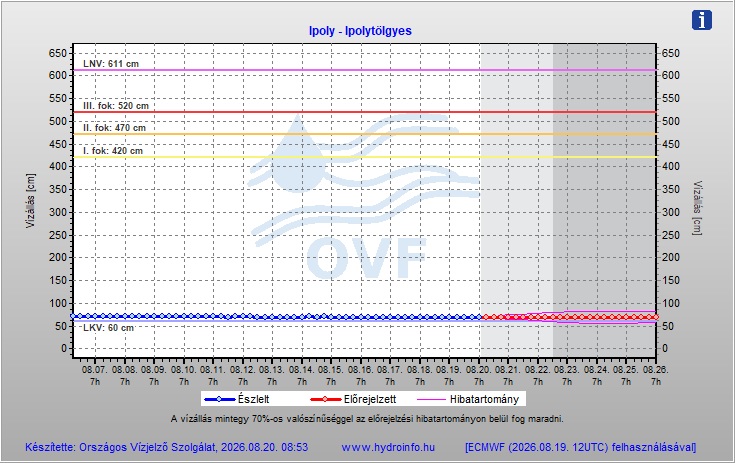
Task: Click the www.hydroinfo.hu link text
Action: click(388, 448)
